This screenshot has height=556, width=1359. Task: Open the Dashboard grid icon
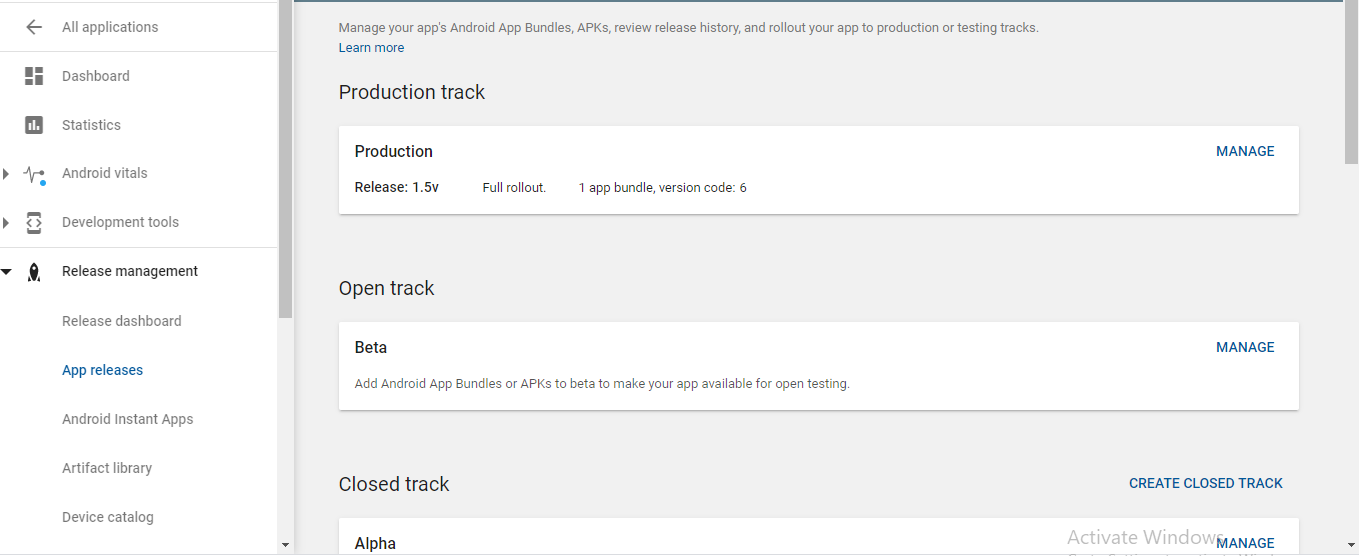tap(34, 76)
